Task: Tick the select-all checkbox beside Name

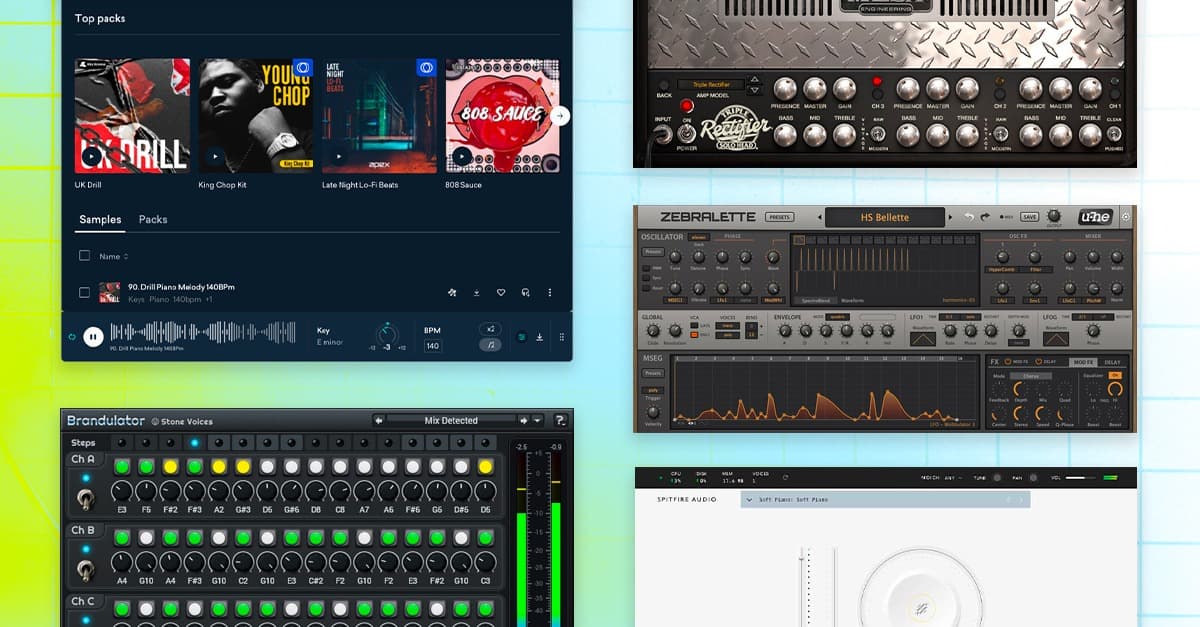Action: tap(84, 256)
